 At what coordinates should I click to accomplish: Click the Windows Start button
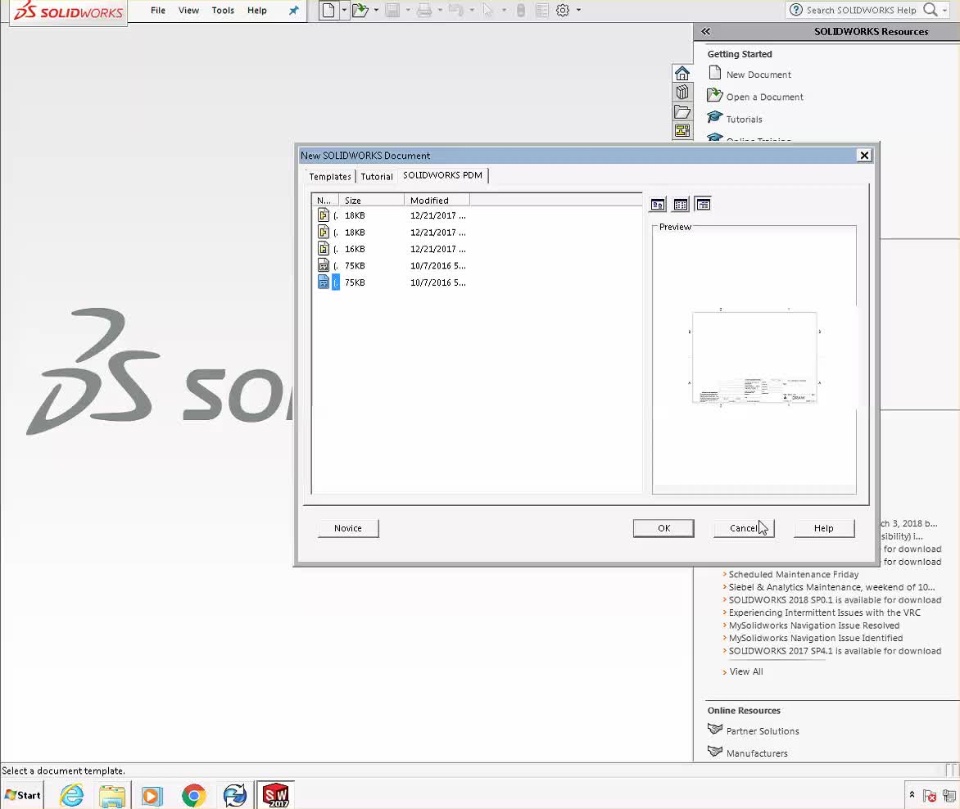[23, 795]
